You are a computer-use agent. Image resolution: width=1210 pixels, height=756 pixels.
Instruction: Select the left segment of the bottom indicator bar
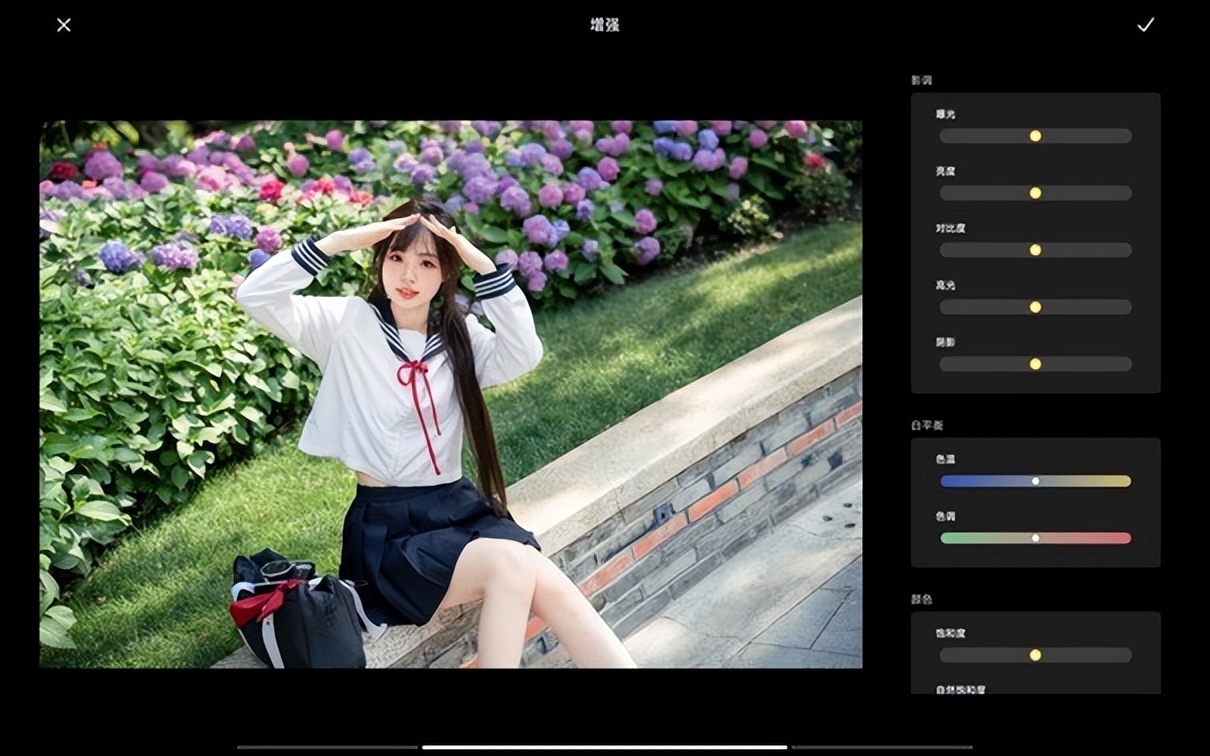click(x=327, y=747)
